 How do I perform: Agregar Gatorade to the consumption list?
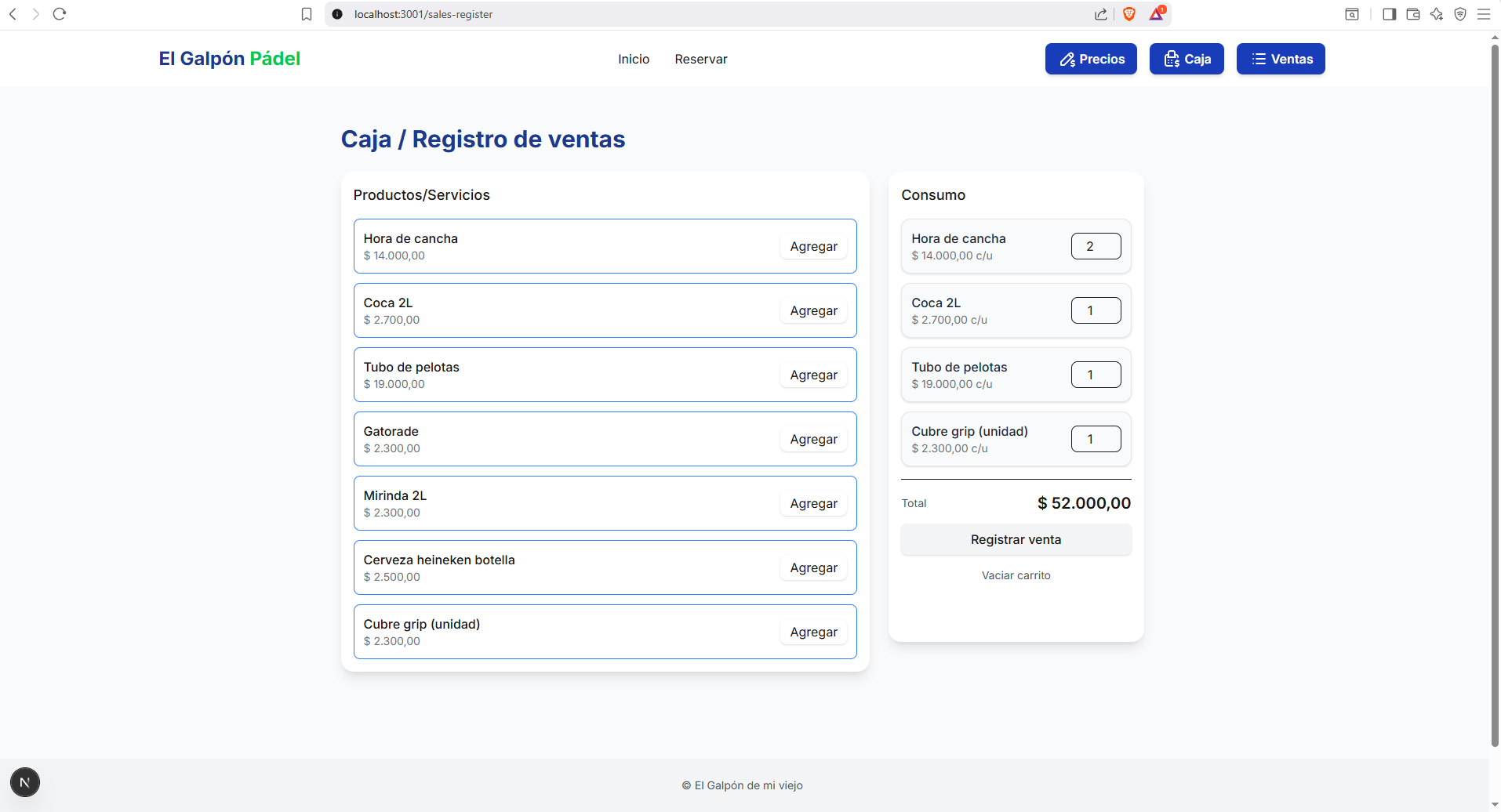coord(813,439)
